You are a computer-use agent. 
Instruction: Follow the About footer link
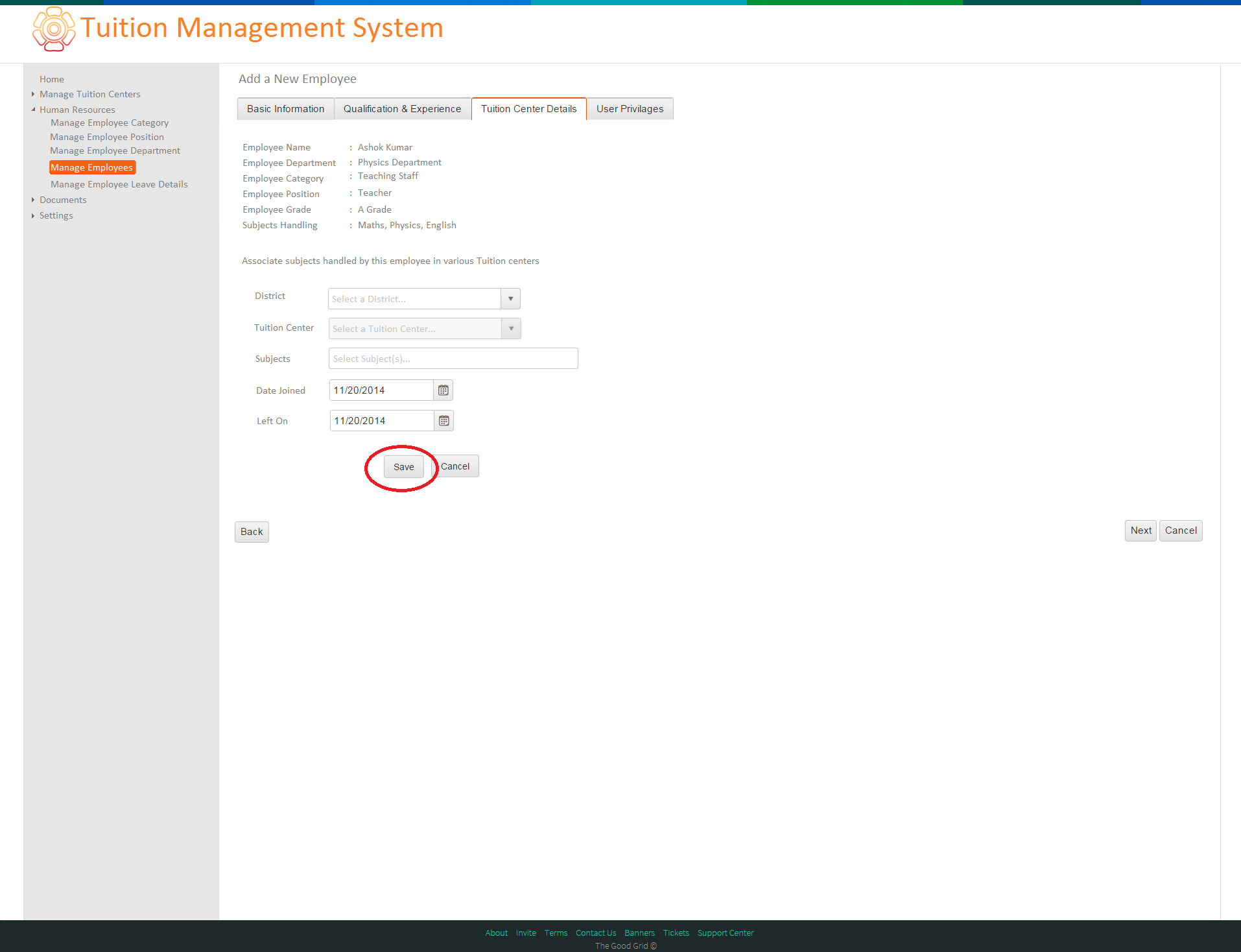(x=497, y=933)
